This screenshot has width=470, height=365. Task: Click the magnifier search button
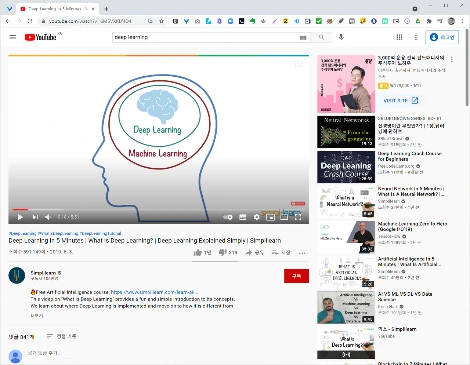tap(321, 37)
